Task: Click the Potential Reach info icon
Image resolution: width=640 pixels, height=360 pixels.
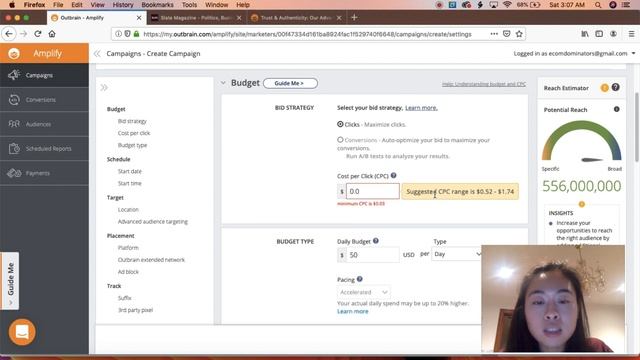Action: coord(616,109)
